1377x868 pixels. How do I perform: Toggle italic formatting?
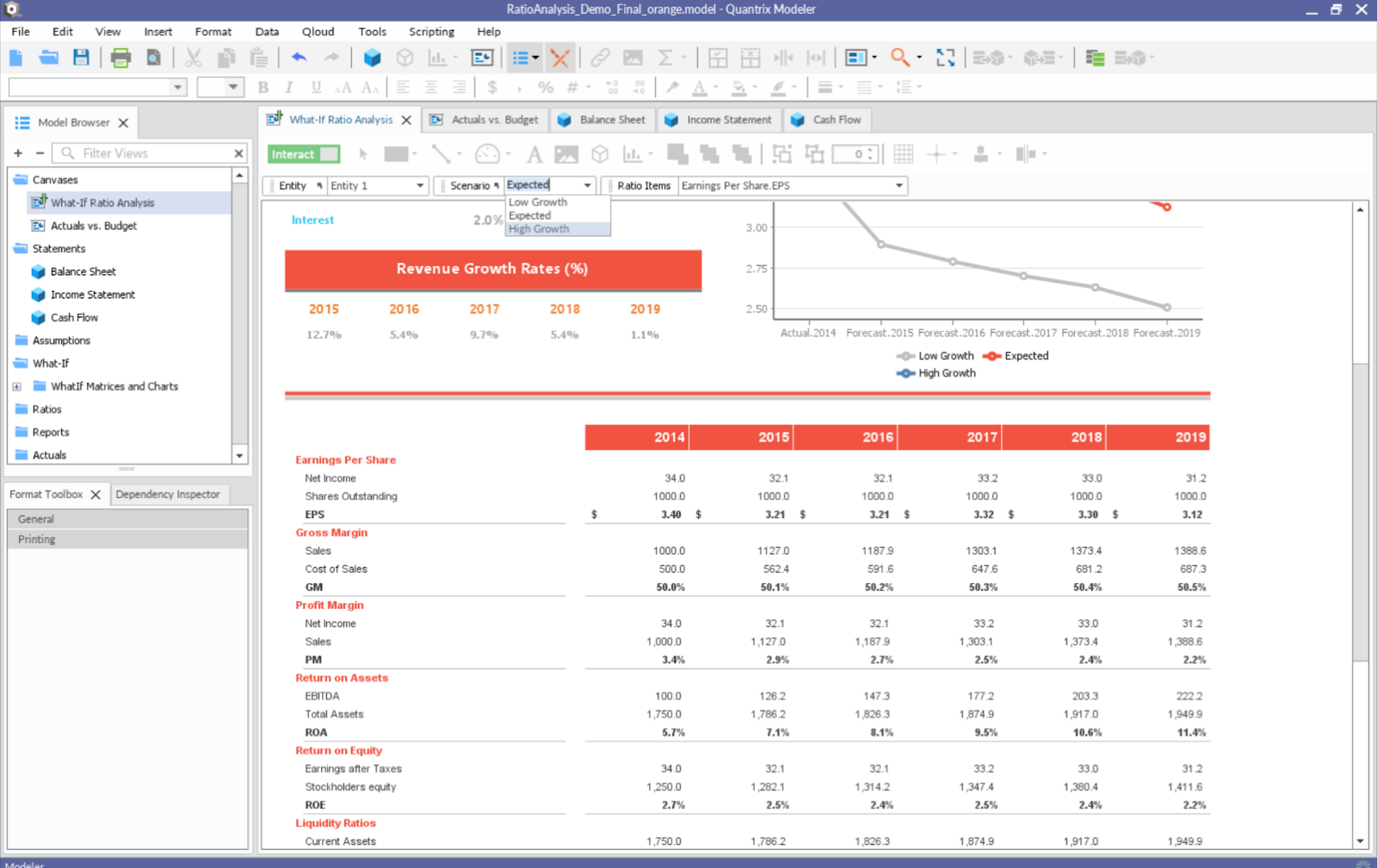[x=289, y=87]
